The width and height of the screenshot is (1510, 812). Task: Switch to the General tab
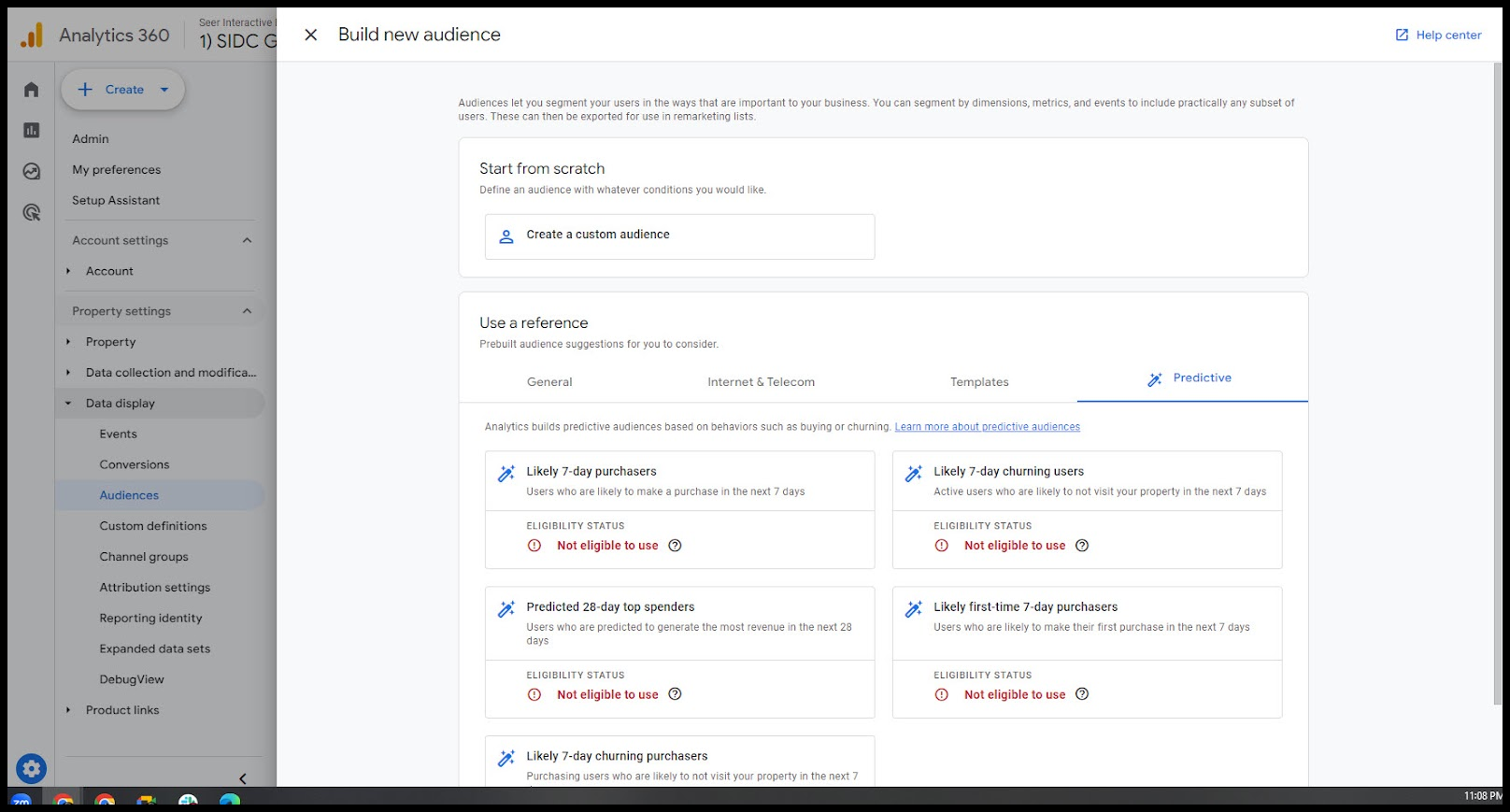tap(549, 382)
